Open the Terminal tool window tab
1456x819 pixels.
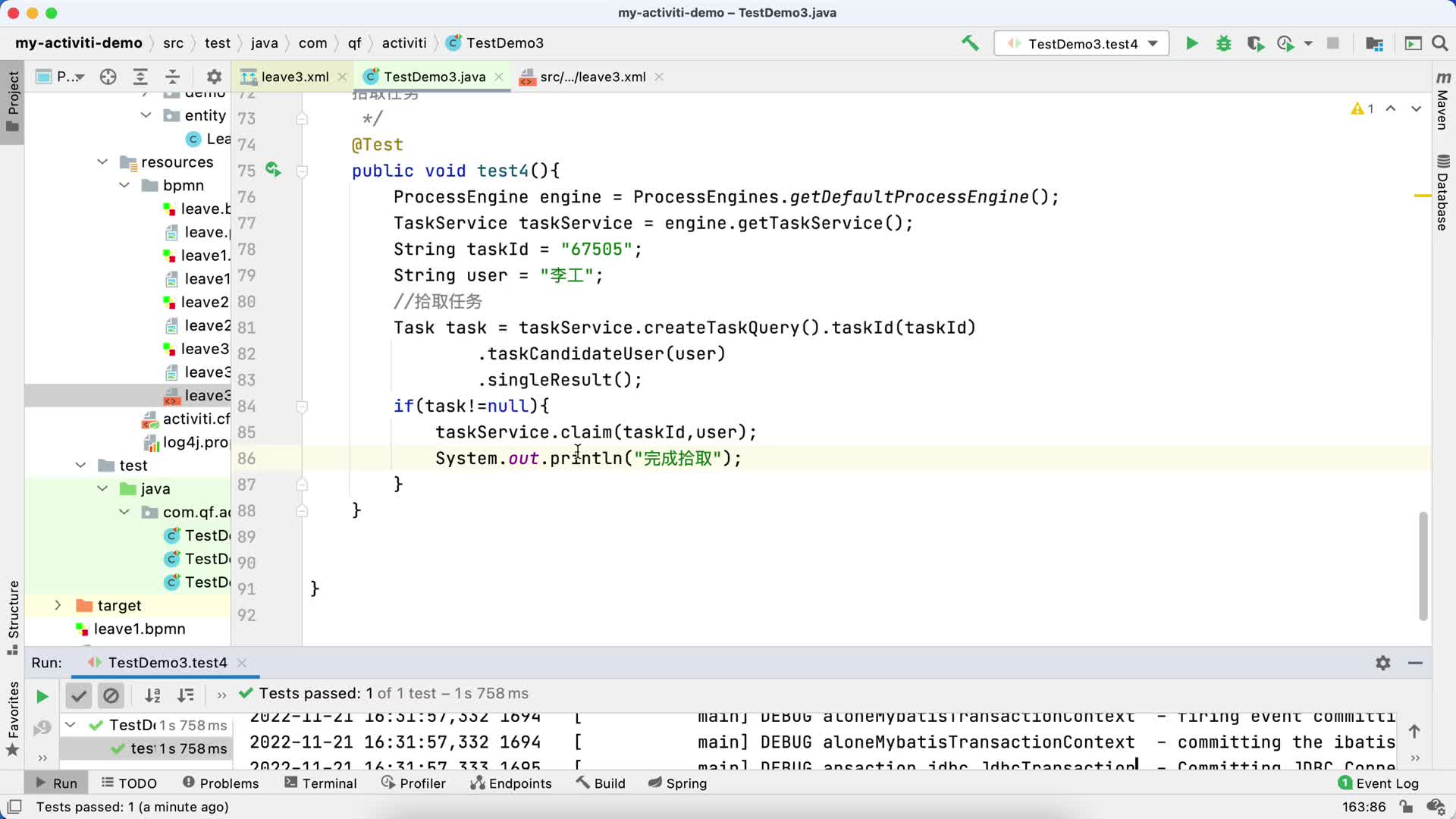320,783
